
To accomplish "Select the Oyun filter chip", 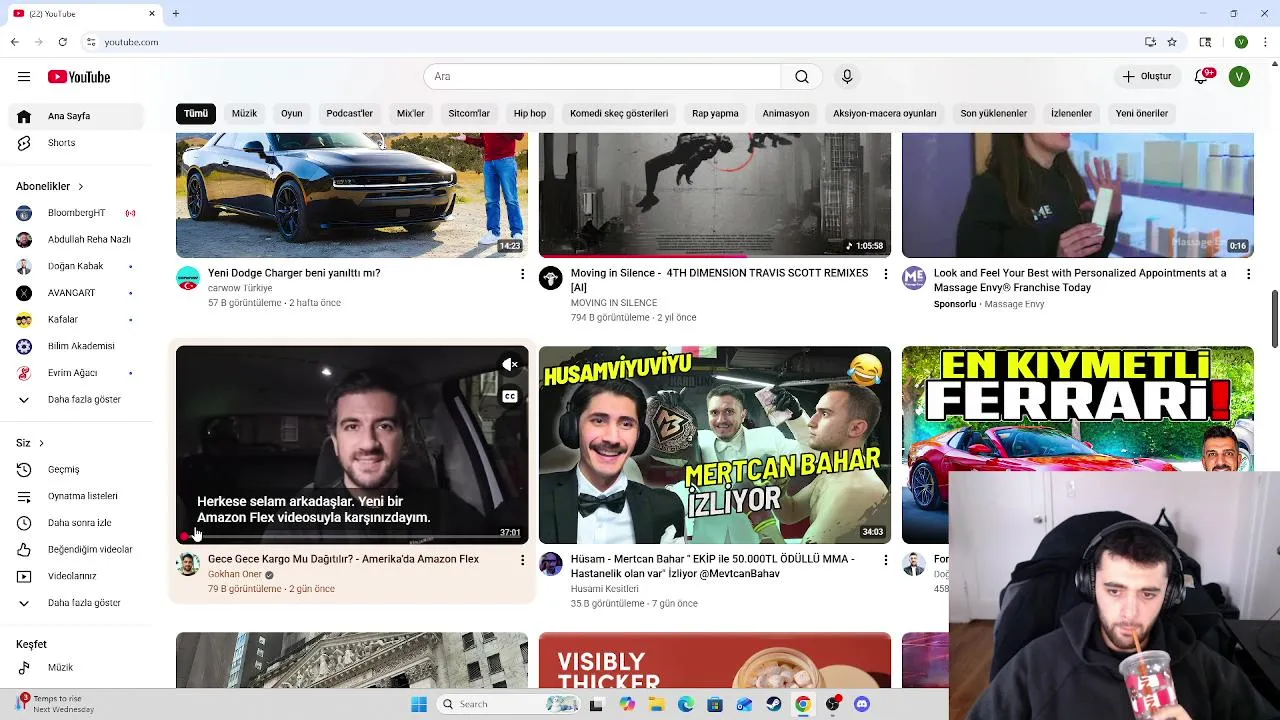I will coord(291,113).
